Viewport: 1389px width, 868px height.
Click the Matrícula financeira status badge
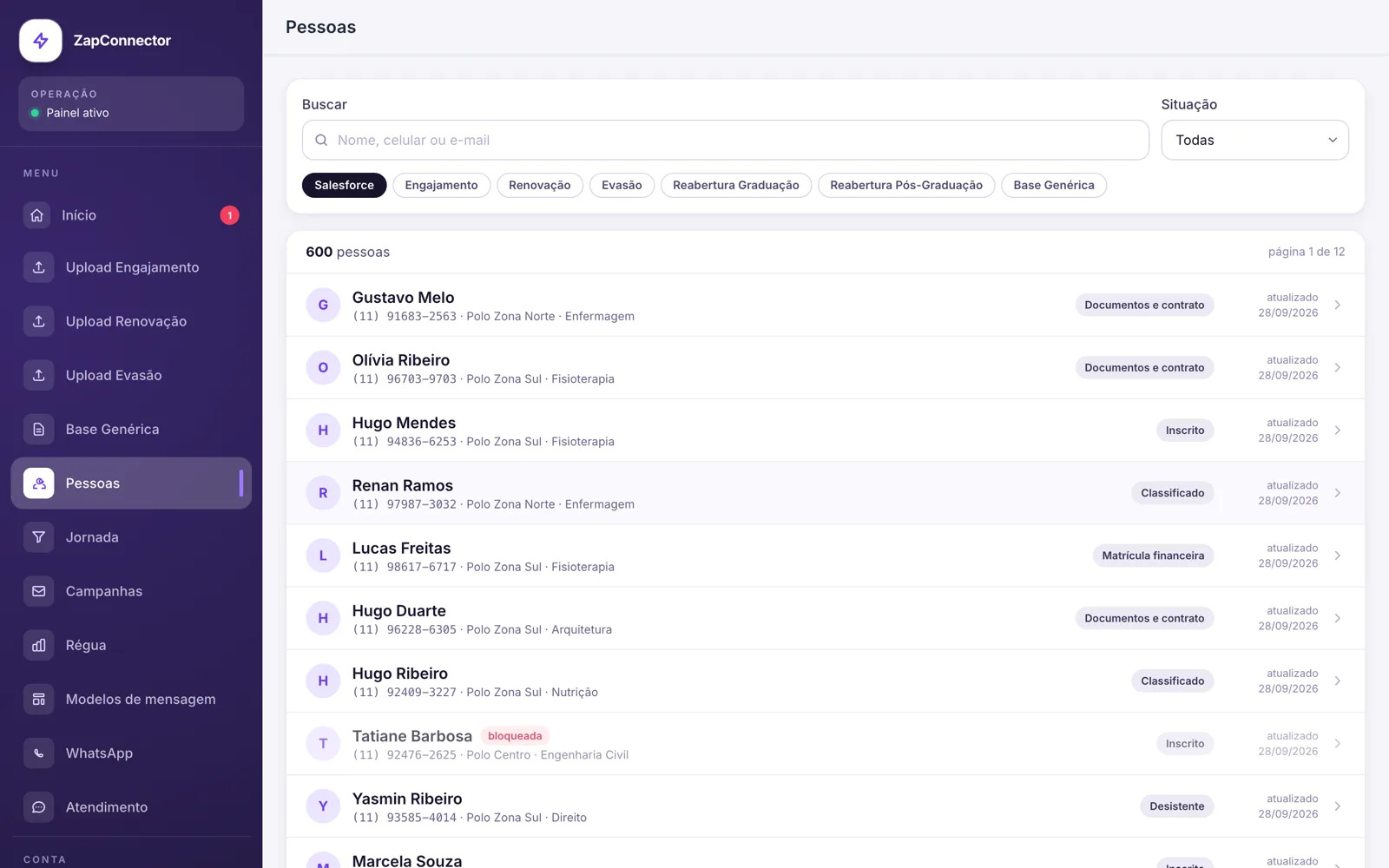[x=1153, y=556]
